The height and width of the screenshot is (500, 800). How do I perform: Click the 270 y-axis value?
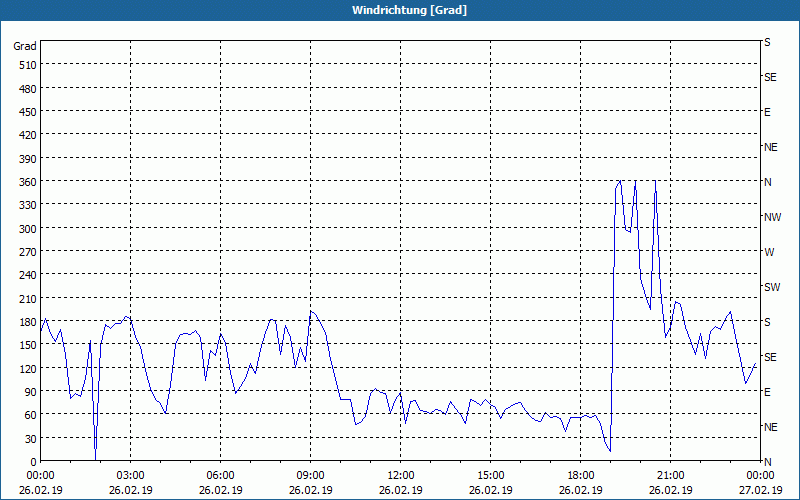pyautogui.click(x=29, y=252)
